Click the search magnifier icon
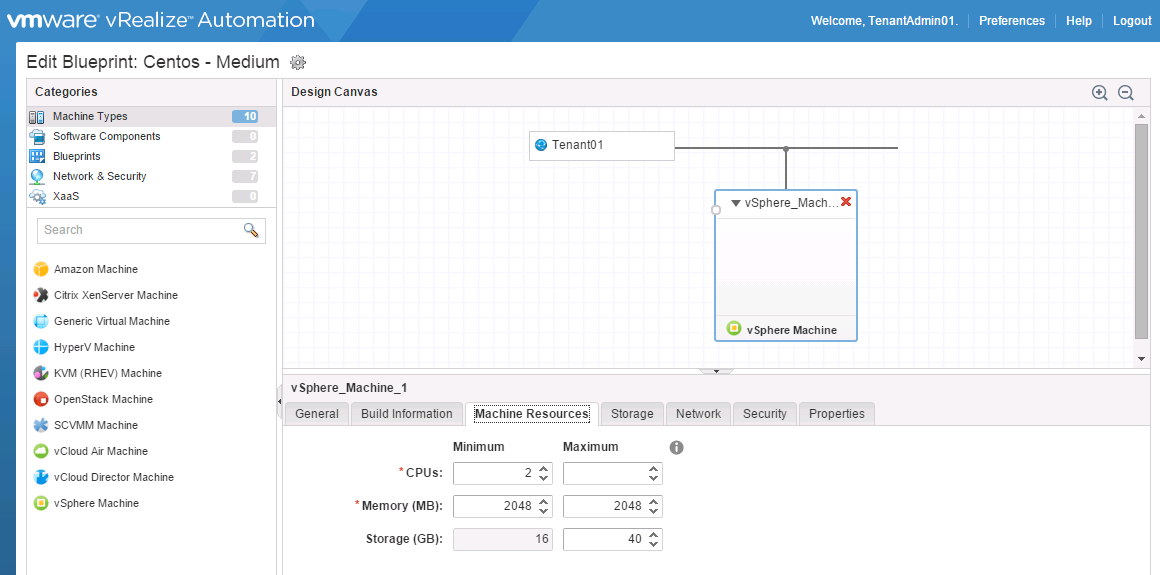 click(252, 230)
